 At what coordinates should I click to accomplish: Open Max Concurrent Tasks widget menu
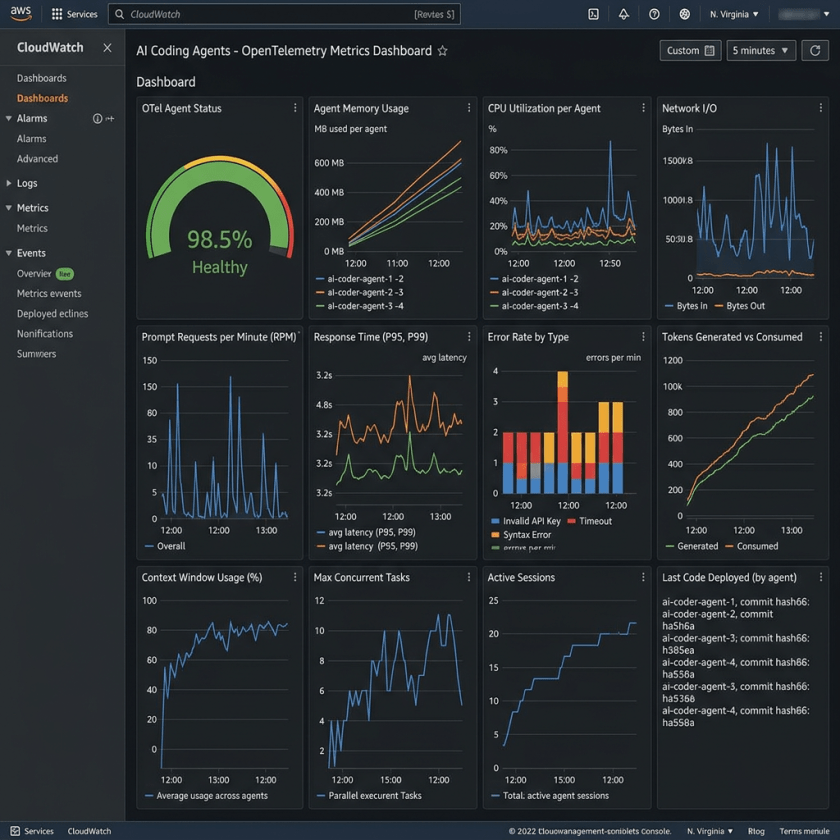click(469, 577)
